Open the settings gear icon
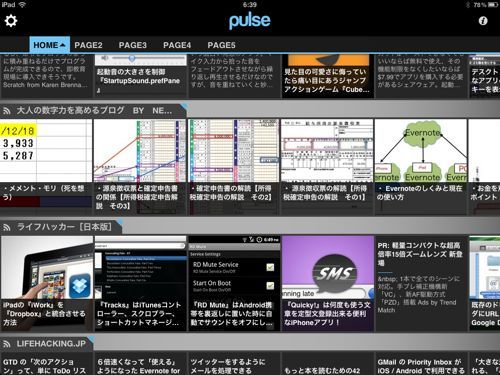500x375 pixels. click(x=11, y=21)
